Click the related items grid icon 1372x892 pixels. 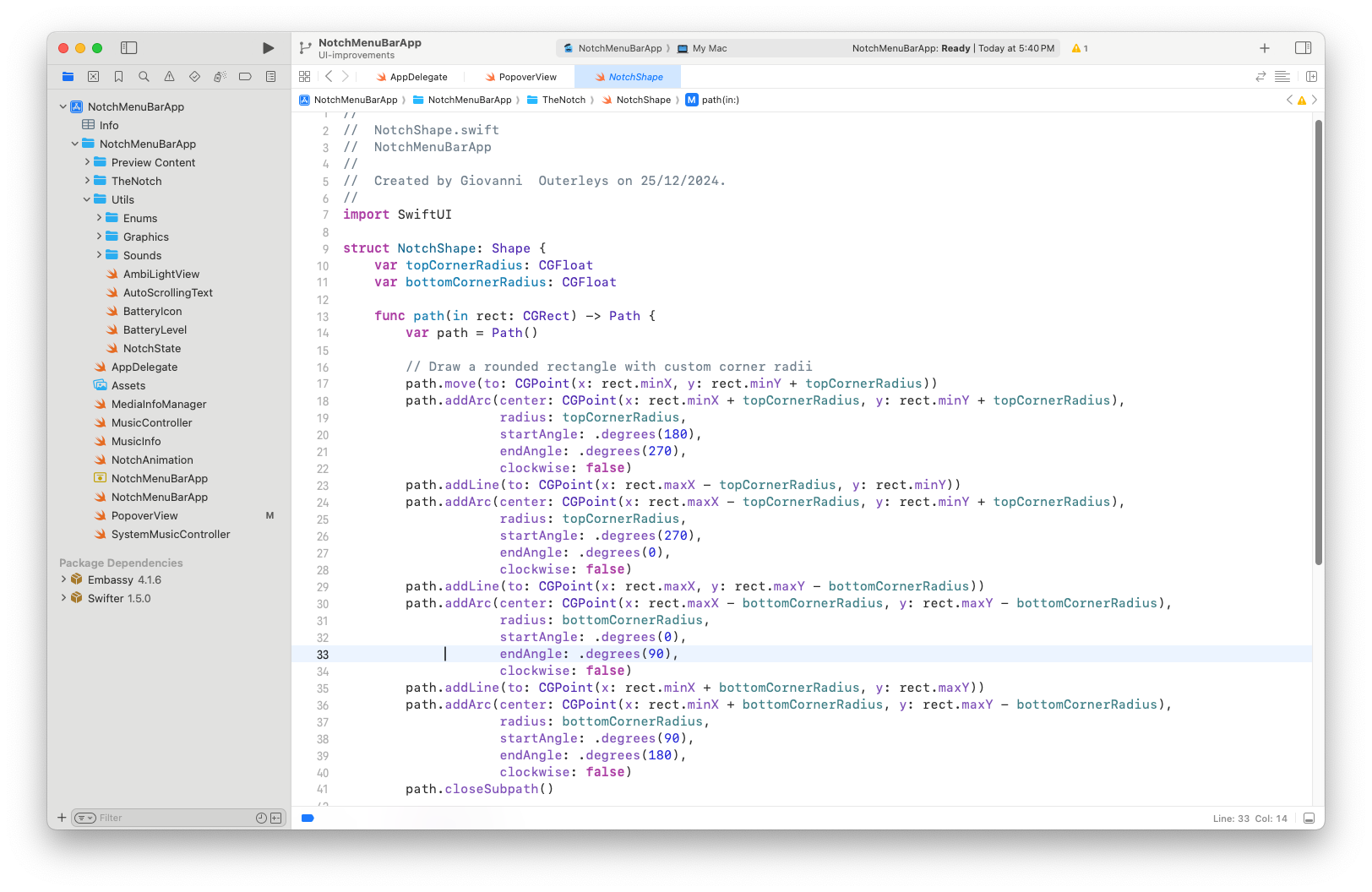pyautogui.click(x=305, y=77)
